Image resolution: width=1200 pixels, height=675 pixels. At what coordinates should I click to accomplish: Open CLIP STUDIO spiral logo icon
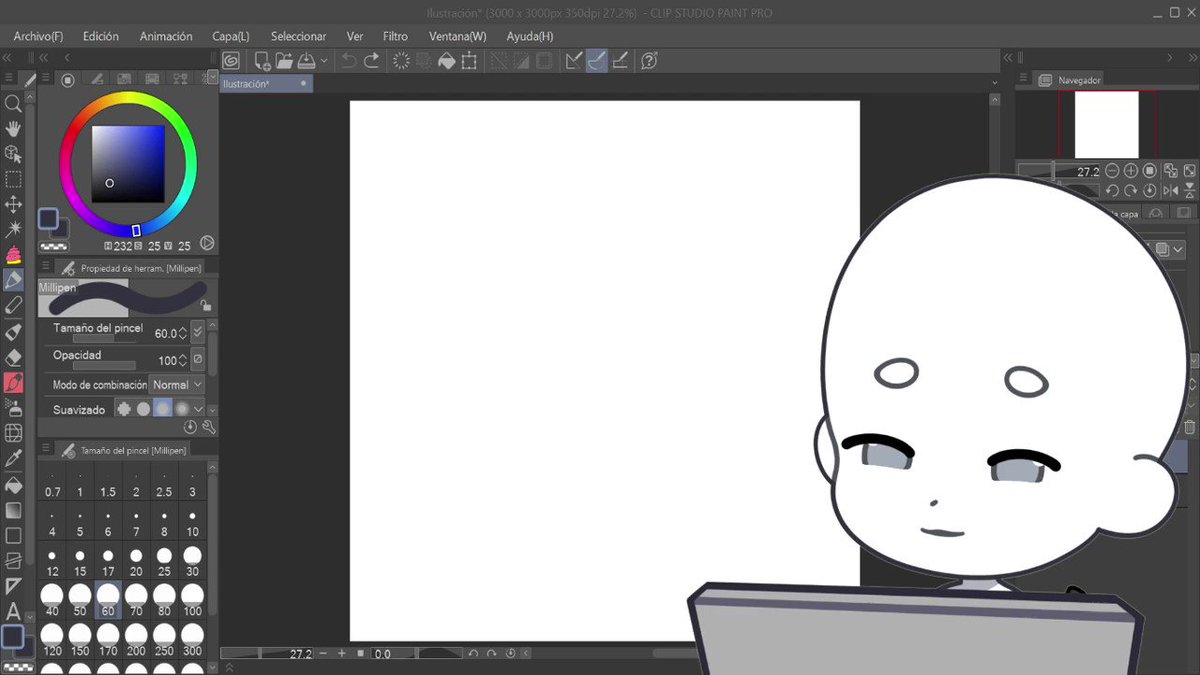pos(231,61)
